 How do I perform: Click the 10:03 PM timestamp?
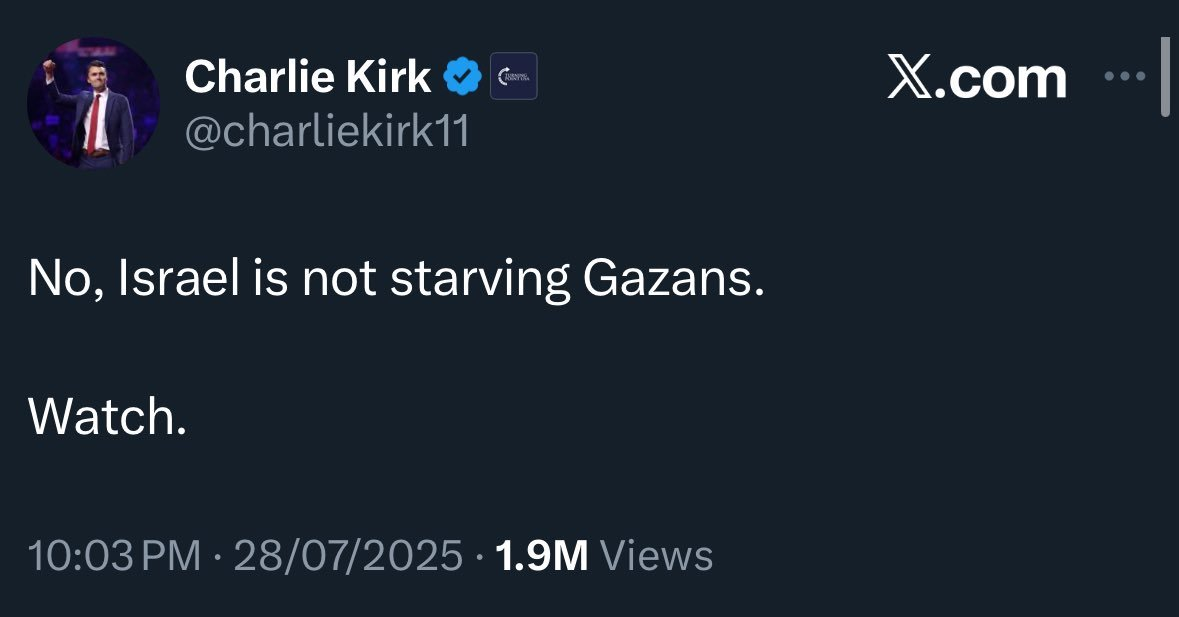coord(115,555)
